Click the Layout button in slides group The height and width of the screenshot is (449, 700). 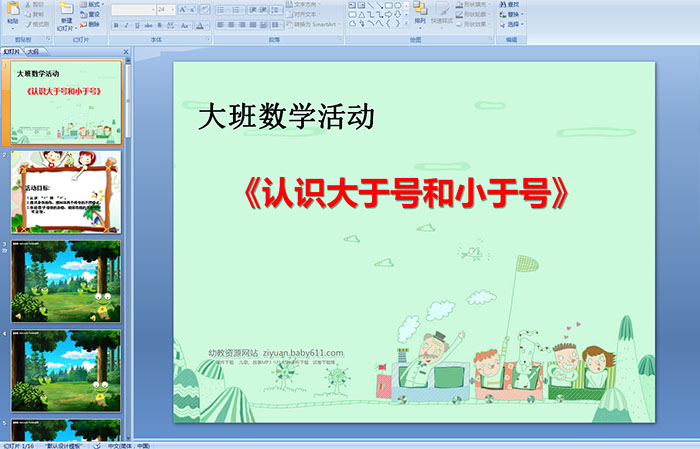coord(92,5)
